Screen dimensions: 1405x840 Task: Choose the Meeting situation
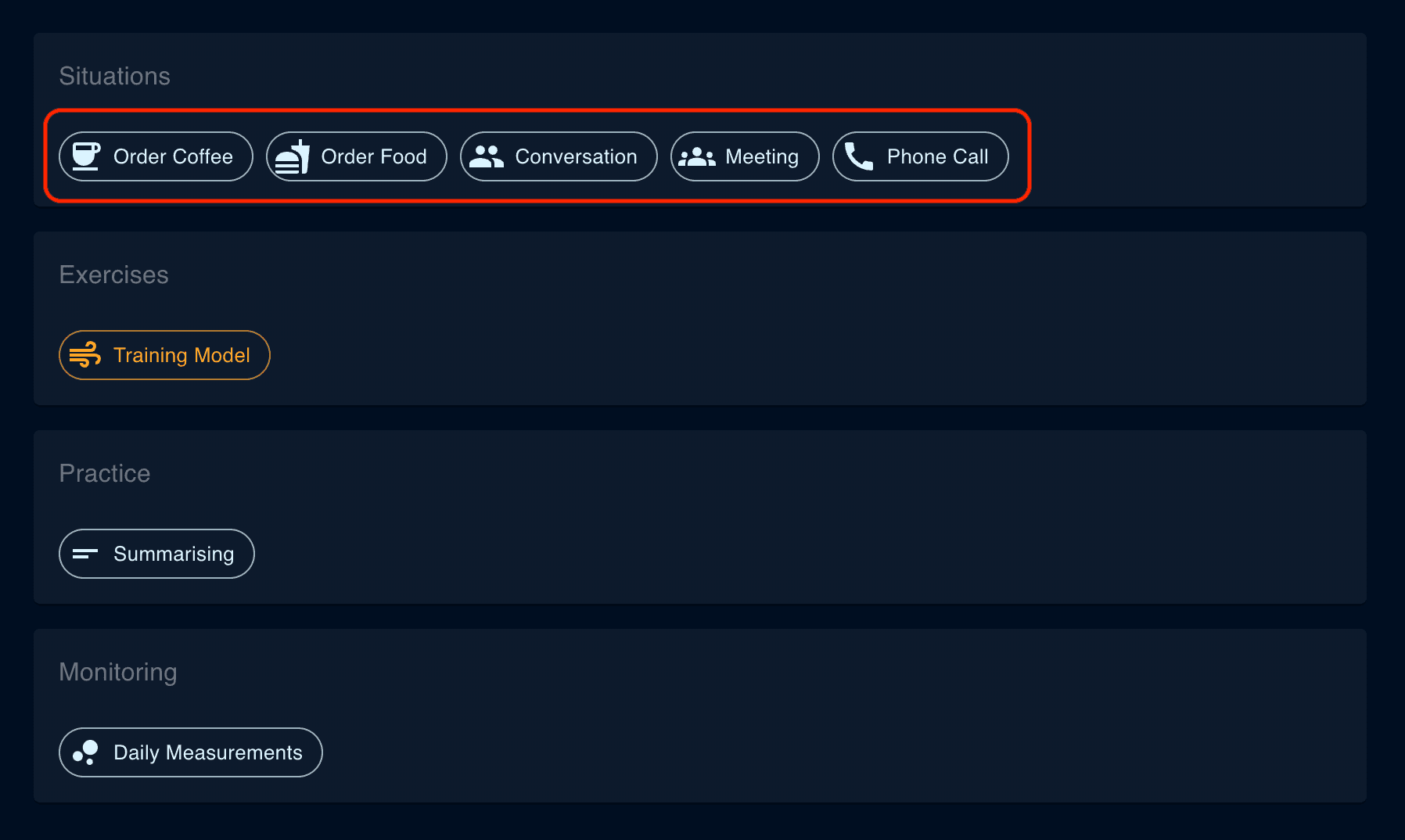(745, 156)
